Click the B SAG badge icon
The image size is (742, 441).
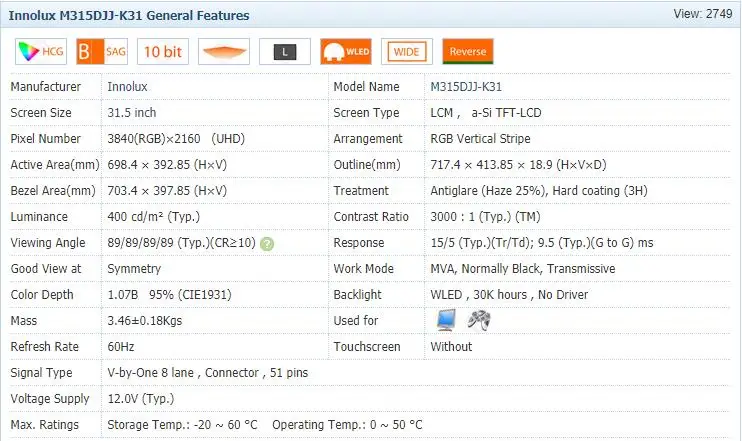point(102,52)
